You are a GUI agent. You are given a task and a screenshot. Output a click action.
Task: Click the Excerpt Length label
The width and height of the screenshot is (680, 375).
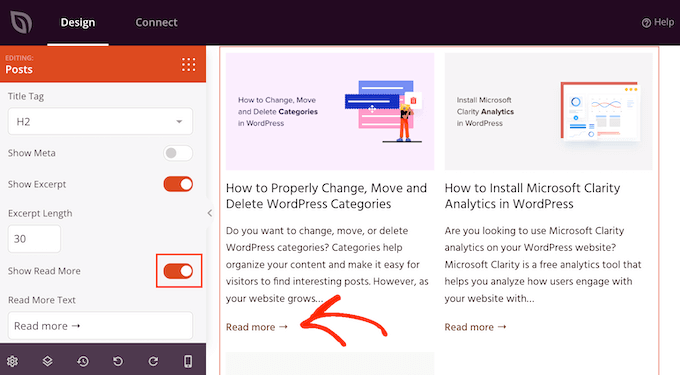(x=40, y=213)
